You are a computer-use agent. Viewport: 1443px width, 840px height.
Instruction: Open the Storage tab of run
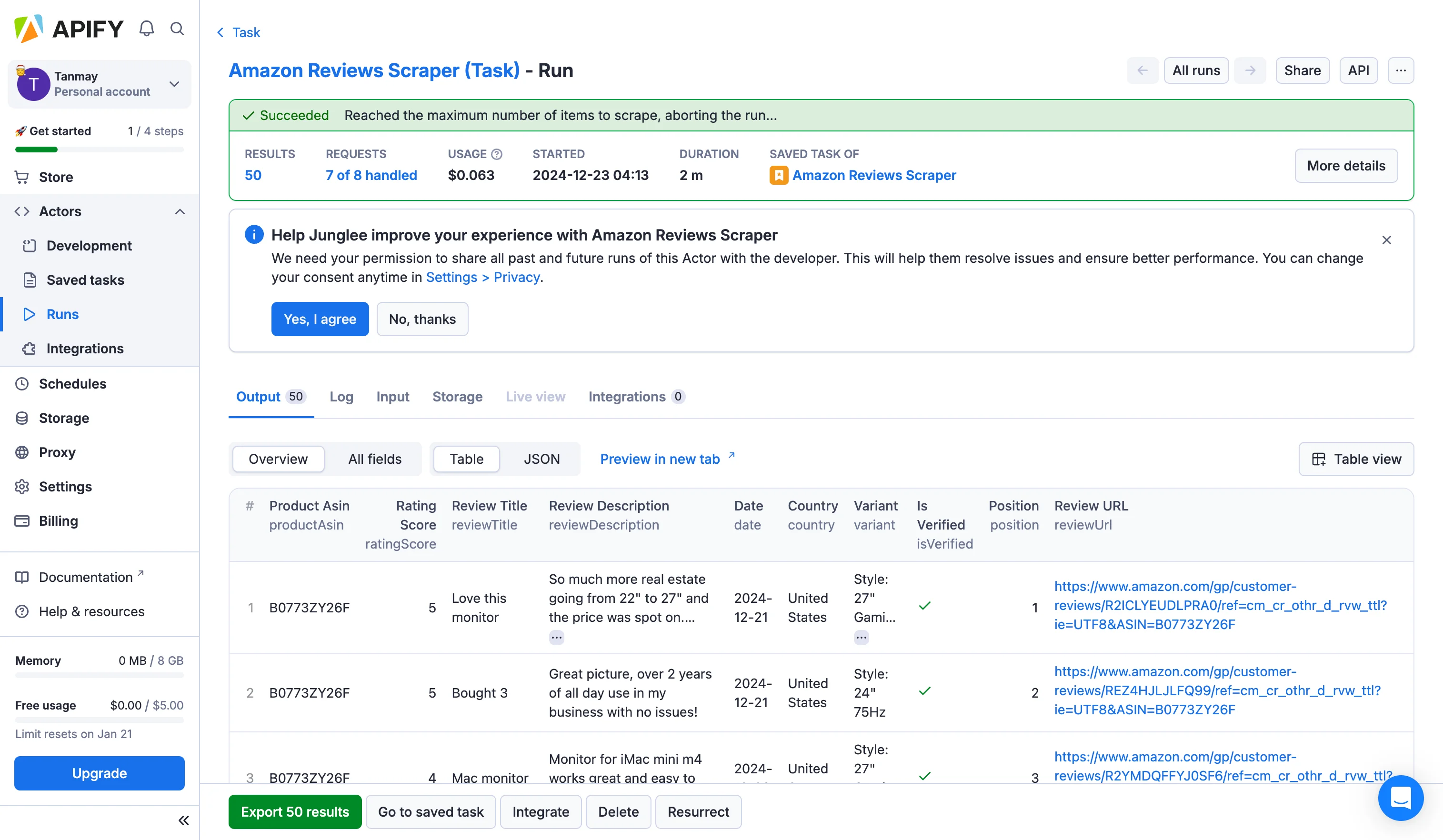(457, 396)
